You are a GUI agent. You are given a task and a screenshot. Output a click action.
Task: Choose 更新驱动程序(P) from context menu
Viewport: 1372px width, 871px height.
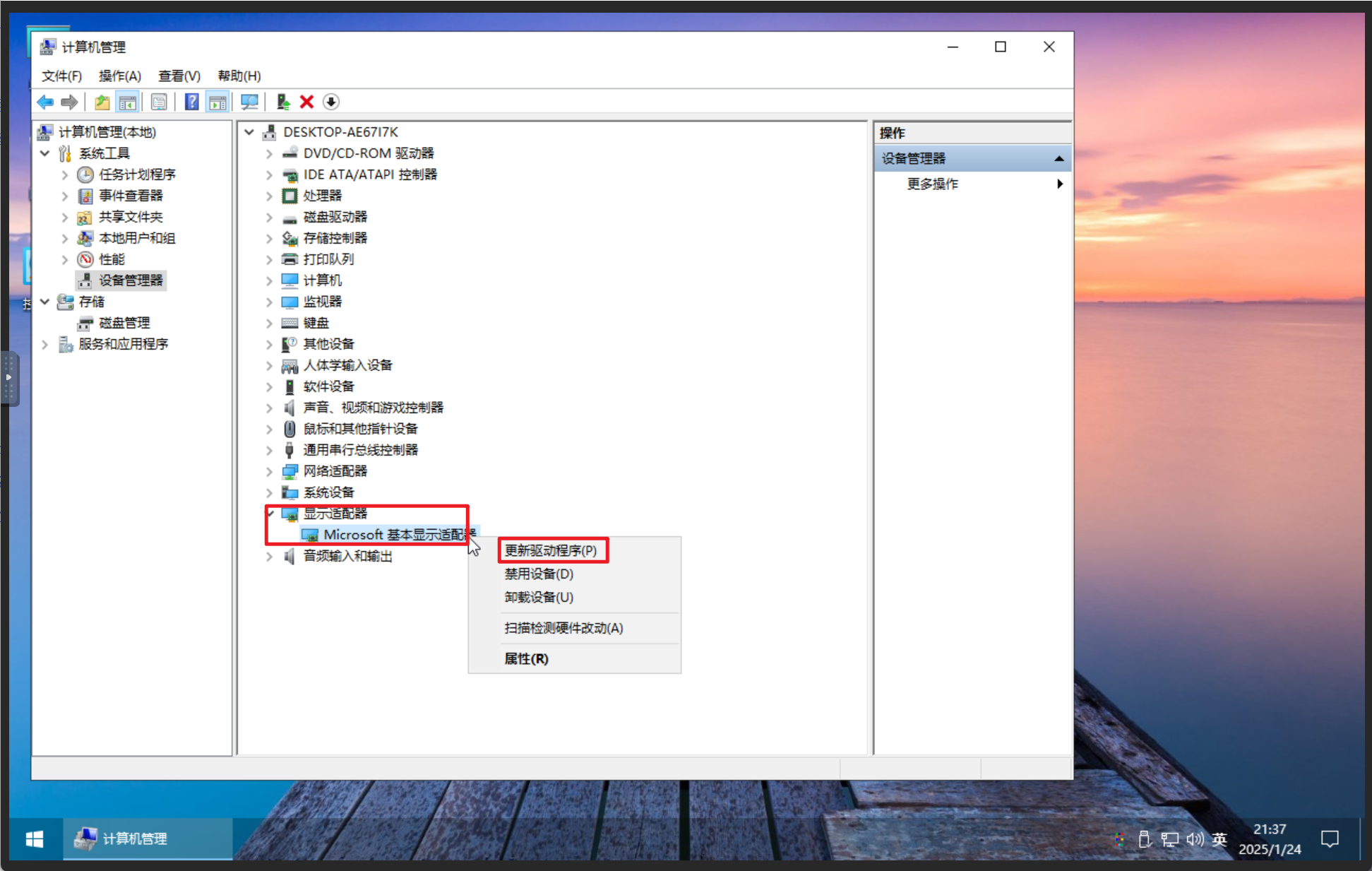[x=551, y=550]
